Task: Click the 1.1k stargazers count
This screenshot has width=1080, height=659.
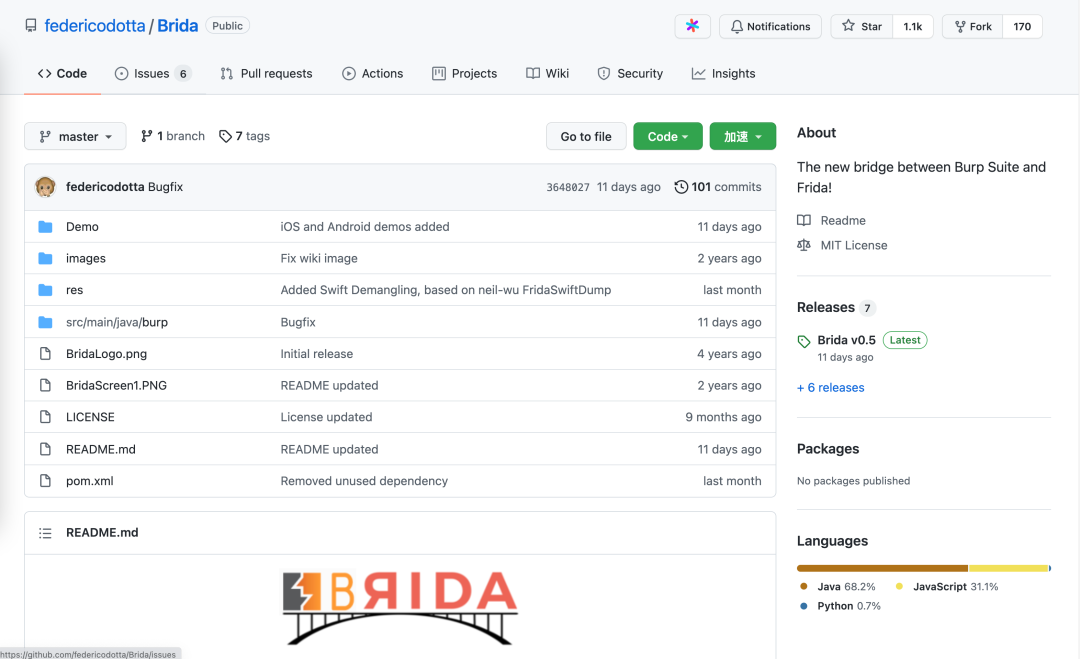Action: pyautogui.click(x=913, y=26)
